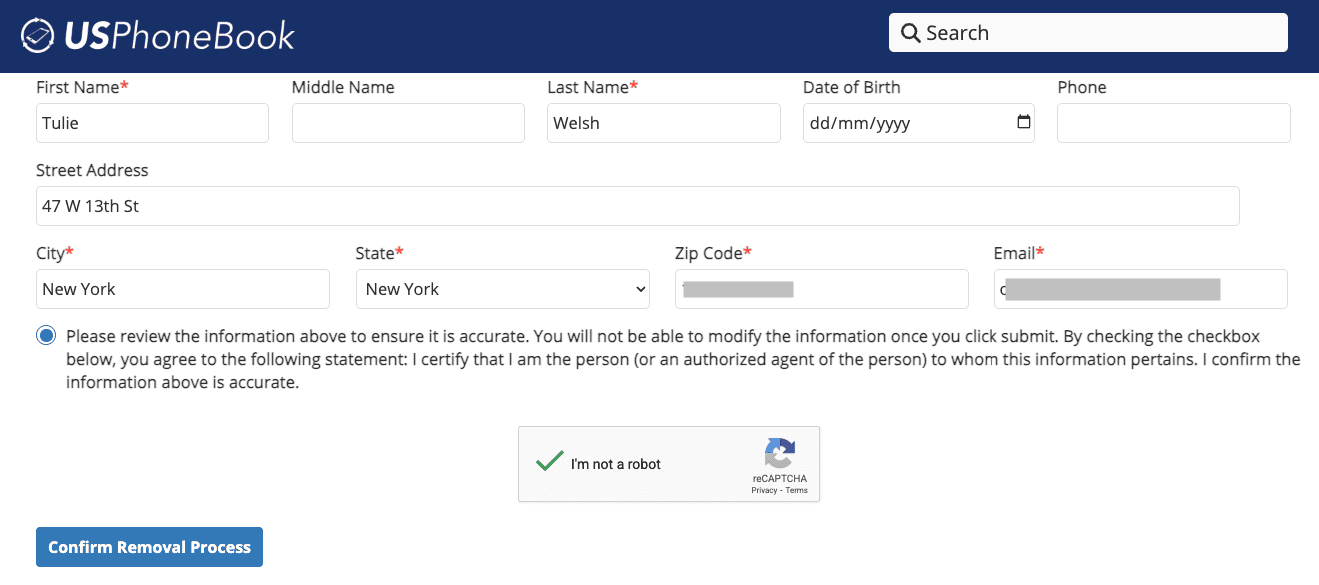Click the magnifying glass search icon
Image resolution: width=1319 pixels, height=585 pixels.
click(x=910, y=33)
